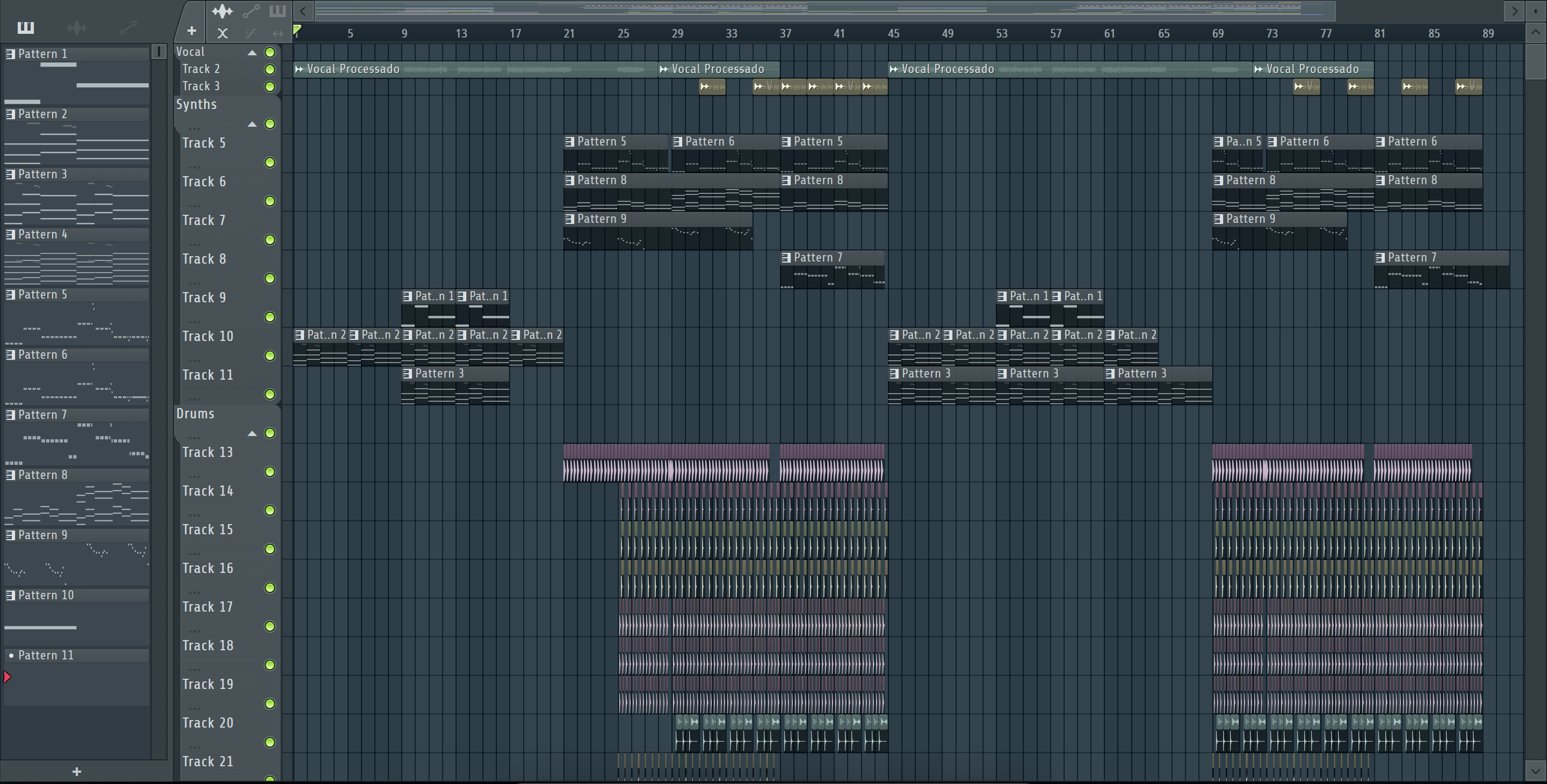Mute the Drums group track
The height and width of the screenshot is (784, 1547).
coord(270,433)
